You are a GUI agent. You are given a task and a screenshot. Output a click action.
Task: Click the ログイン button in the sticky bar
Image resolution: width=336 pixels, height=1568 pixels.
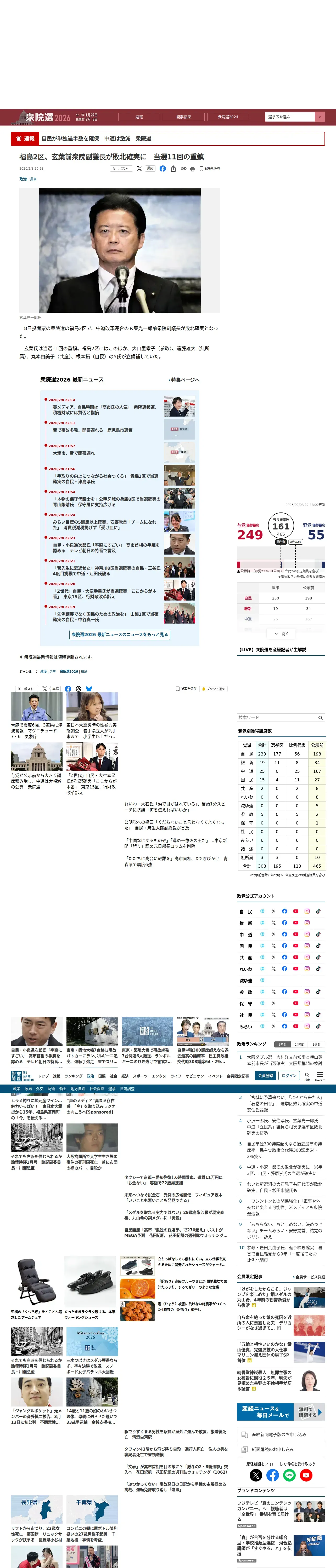pyautogui.click(x=289, y=1076)
